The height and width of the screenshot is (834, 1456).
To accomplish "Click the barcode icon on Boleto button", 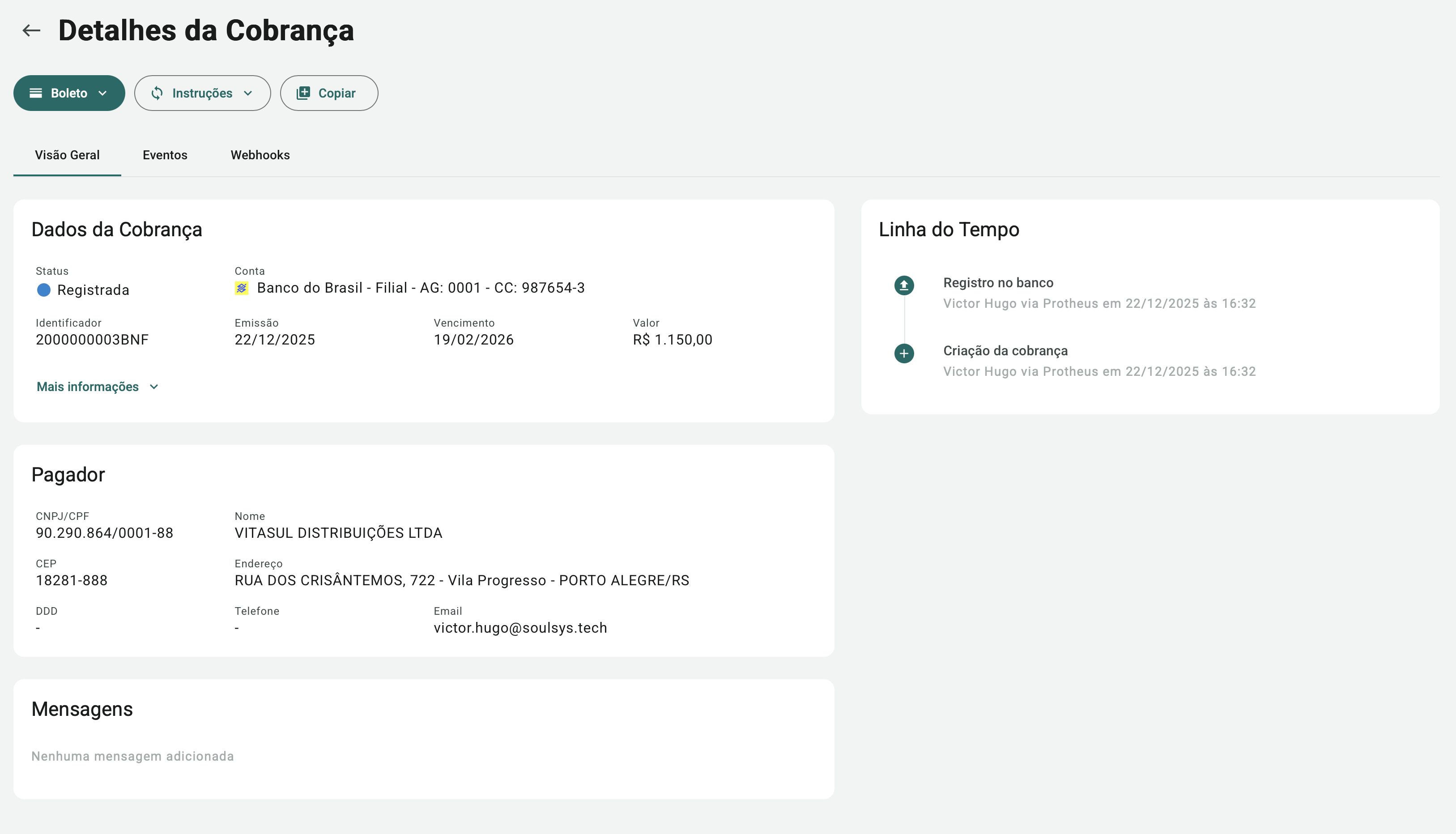I will [x=35, y=94].
